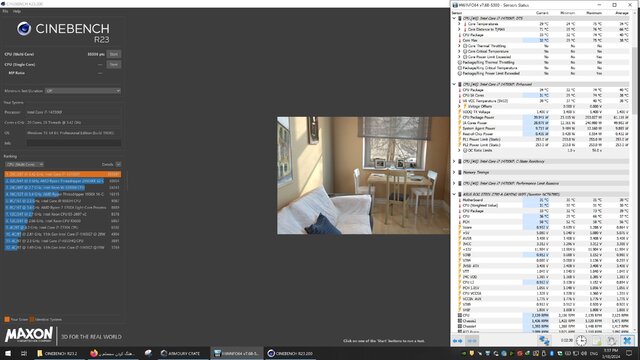Select the CPU Package Power sensor row
Viewport: 640px width, 360px height.
(543, 117)
